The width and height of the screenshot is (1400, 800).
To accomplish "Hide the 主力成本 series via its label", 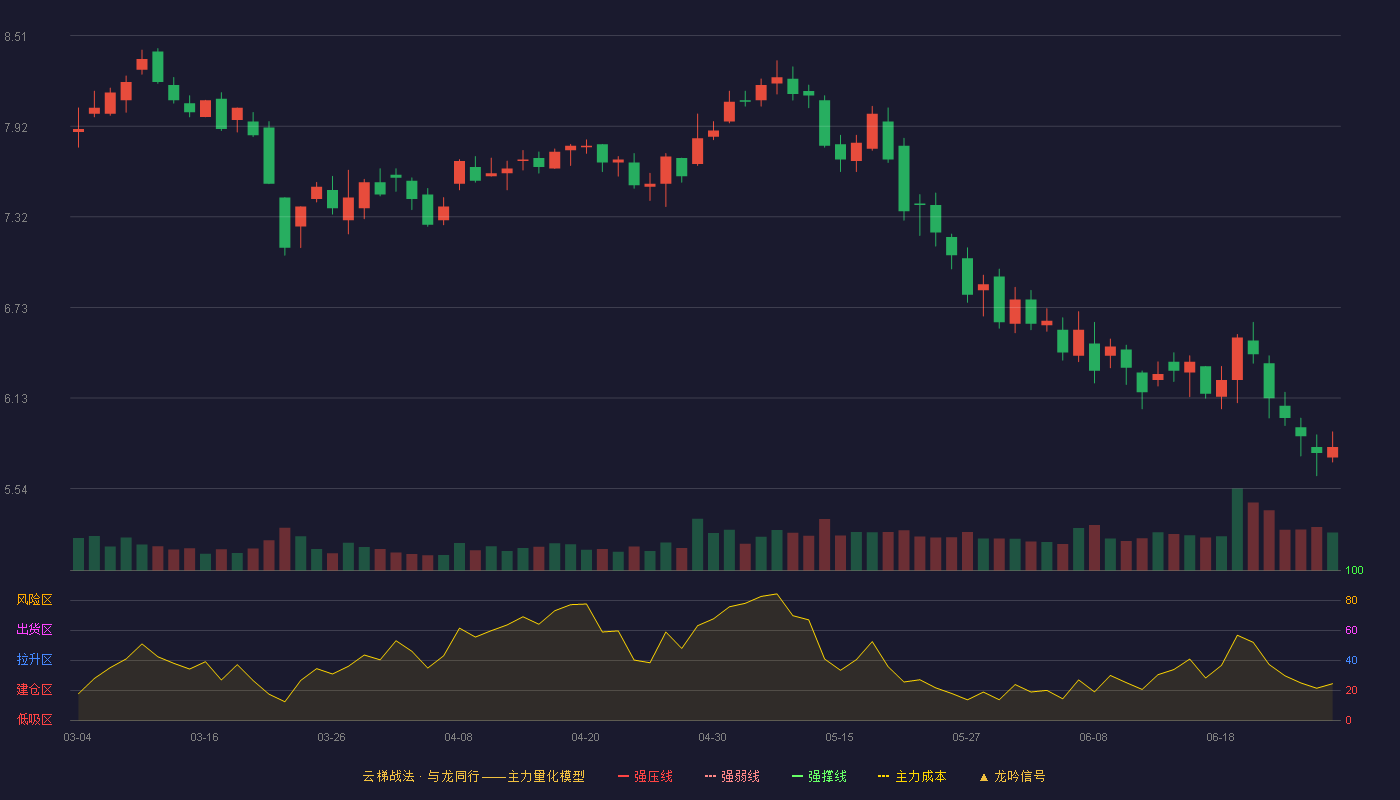I will coord(920,776).
